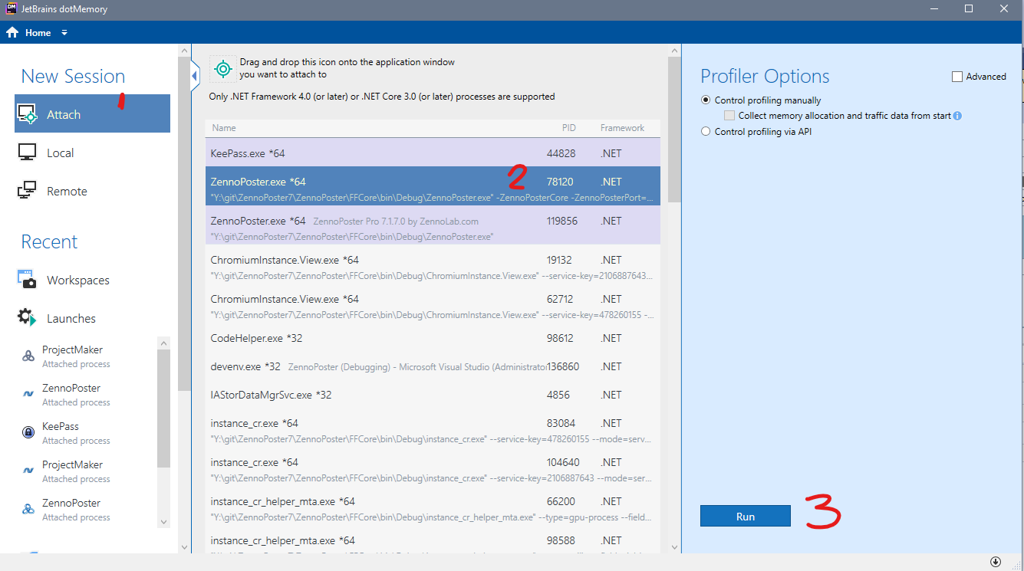This screenshot has height=571, width=1024.
Task: Click the download icon in the status bar
Action: coord(995,562)
